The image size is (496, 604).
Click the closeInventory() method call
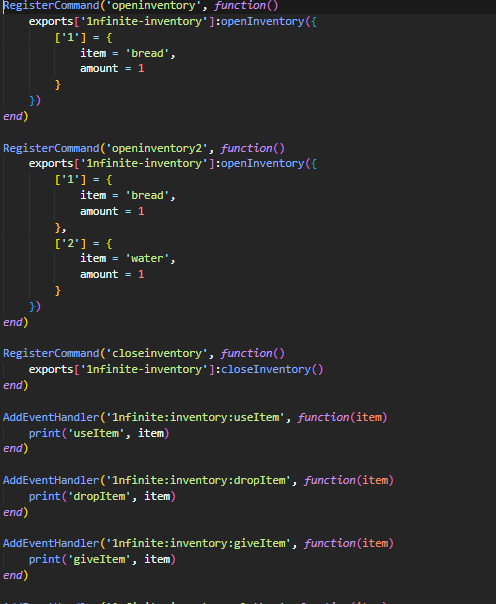[272, 369]
